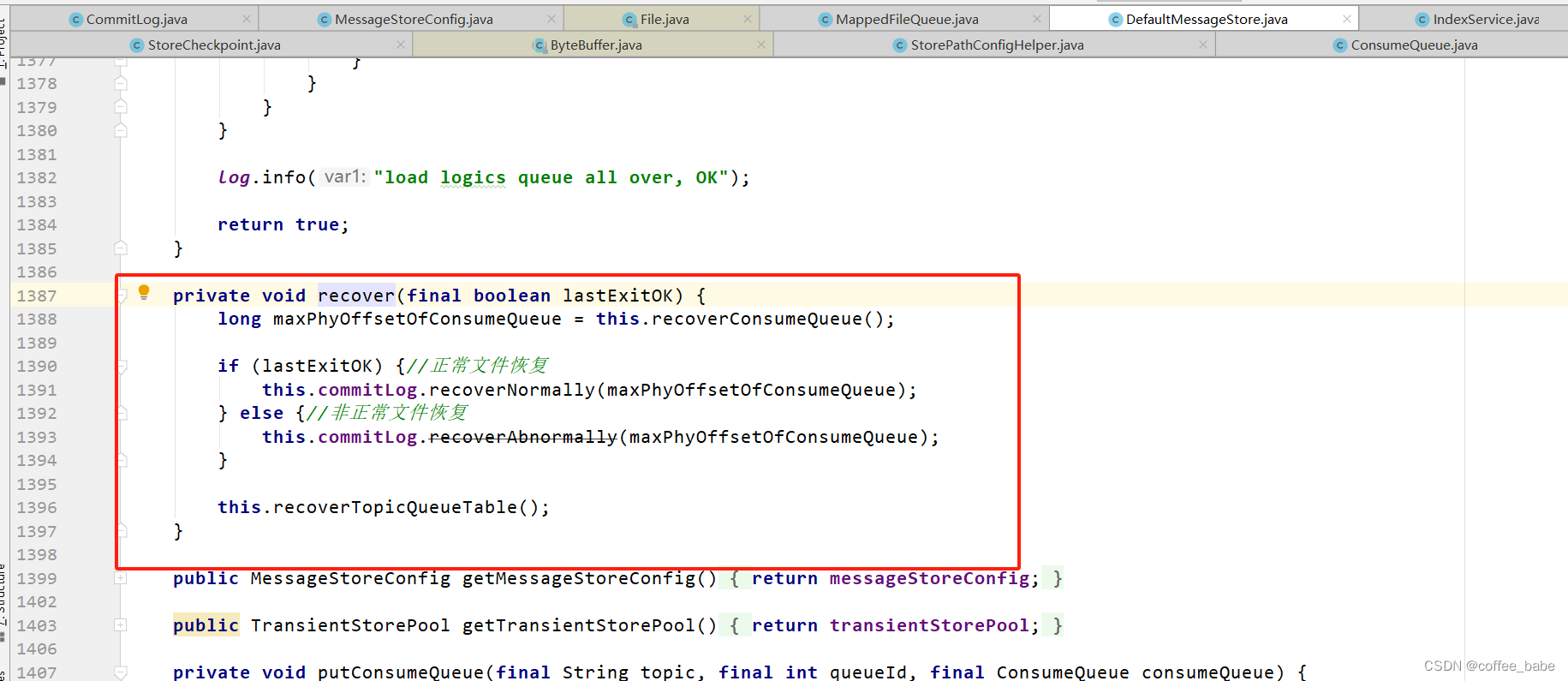Close the StoreCheckpoint.java tab
The image size is (1568, 681).
pos(401,45)
